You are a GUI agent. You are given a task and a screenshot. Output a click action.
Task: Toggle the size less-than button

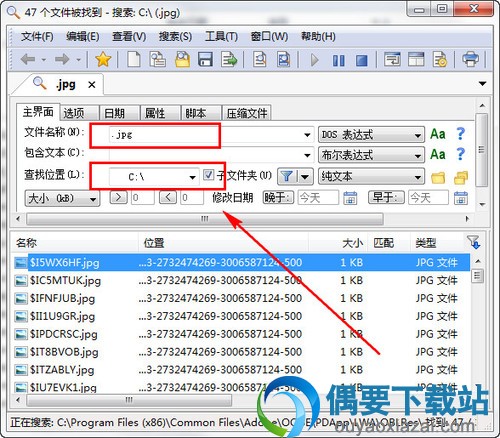[168, 198]
